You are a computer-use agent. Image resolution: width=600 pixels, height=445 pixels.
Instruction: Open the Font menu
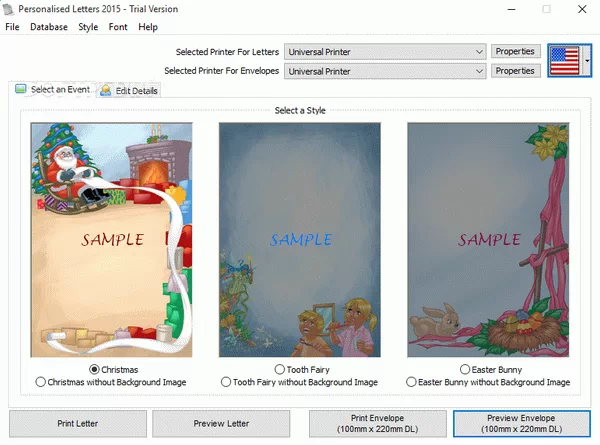[118, 27]
